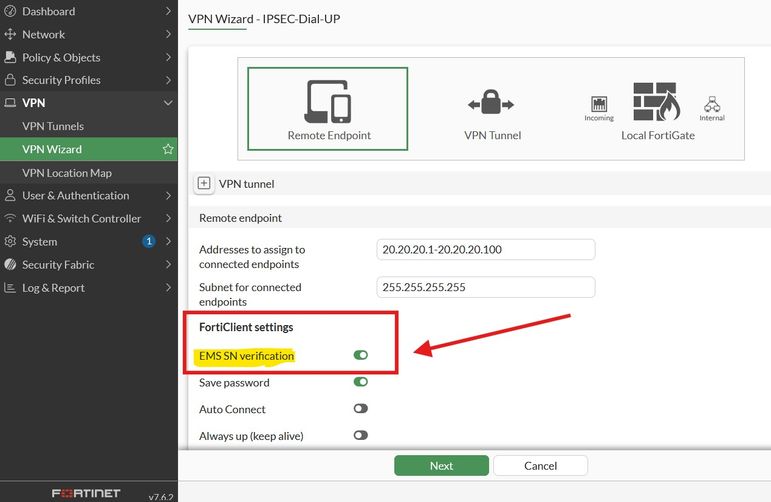771x502 pixels.
Task: Click the FortiClient settings heading
Action: click(x=246, y=327)
